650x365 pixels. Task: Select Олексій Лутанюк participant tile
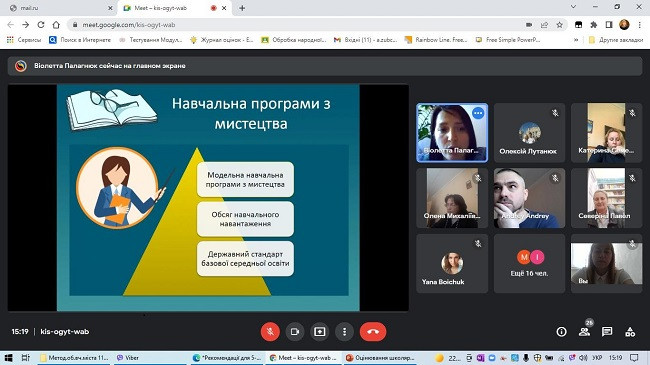[x=529, y=133]
